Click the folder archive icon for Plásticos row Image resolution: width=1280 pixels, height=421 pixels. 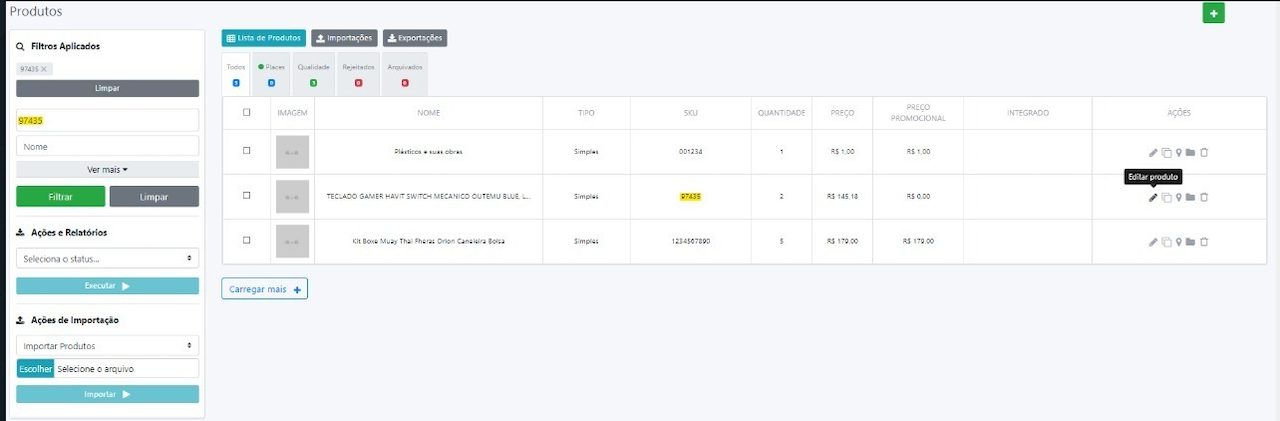coord(1190,152)
